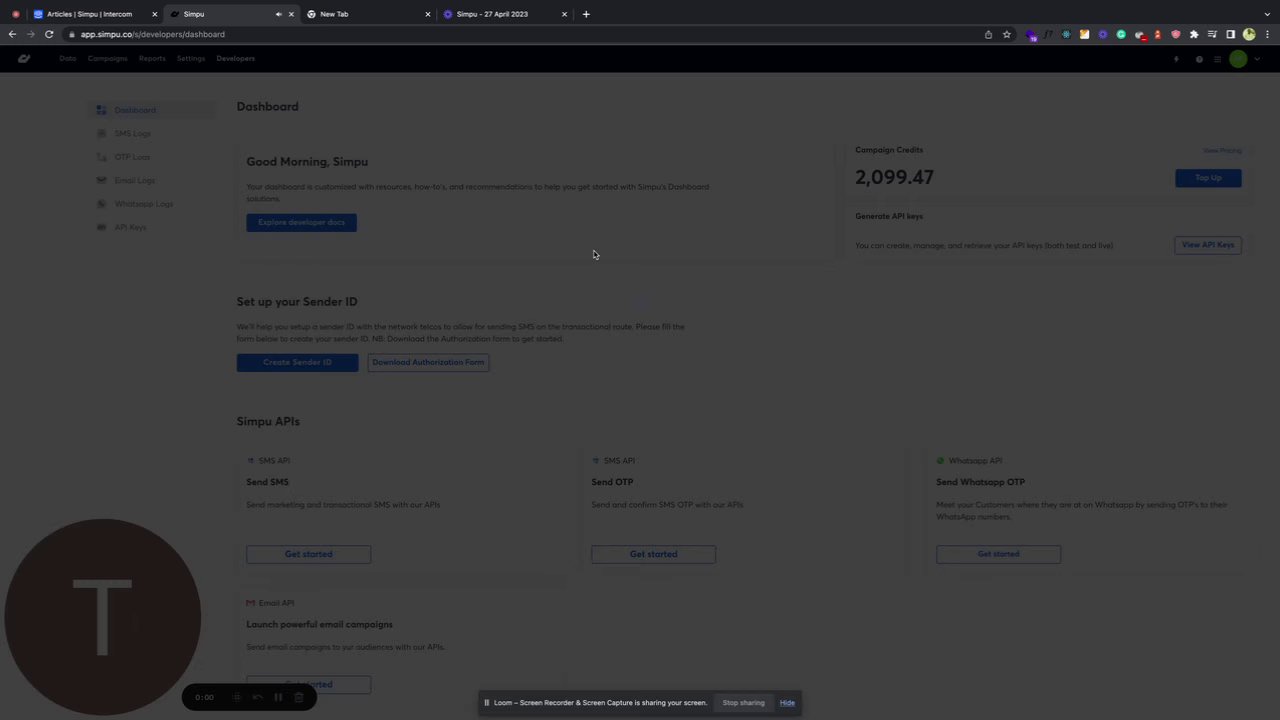Click the green user avatar in the app header
Image resolution: width=1280 pixels, height=720 pixels.
point(1239,59)
